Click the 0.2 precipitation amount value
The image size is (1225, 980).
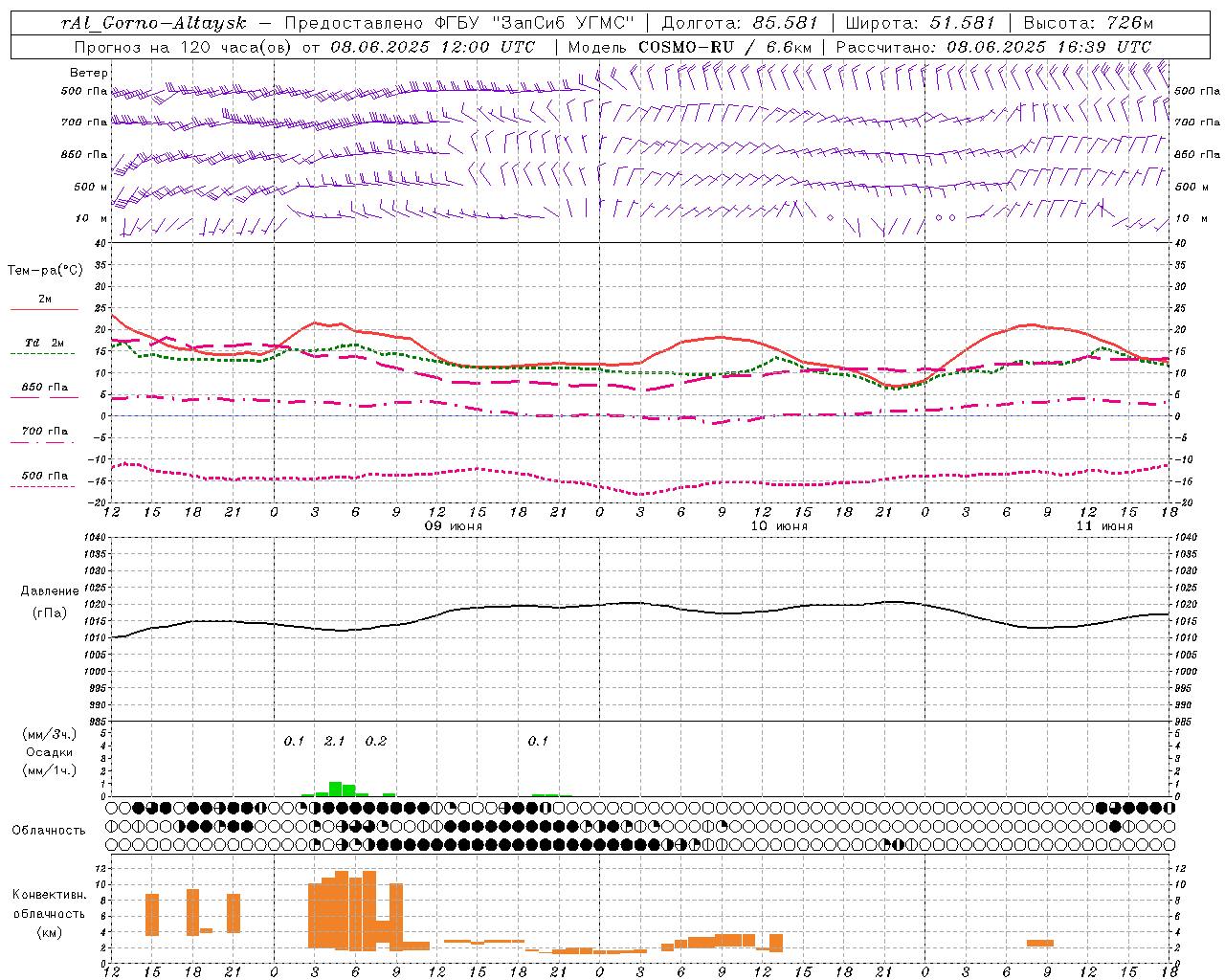(x=376, y=741)
